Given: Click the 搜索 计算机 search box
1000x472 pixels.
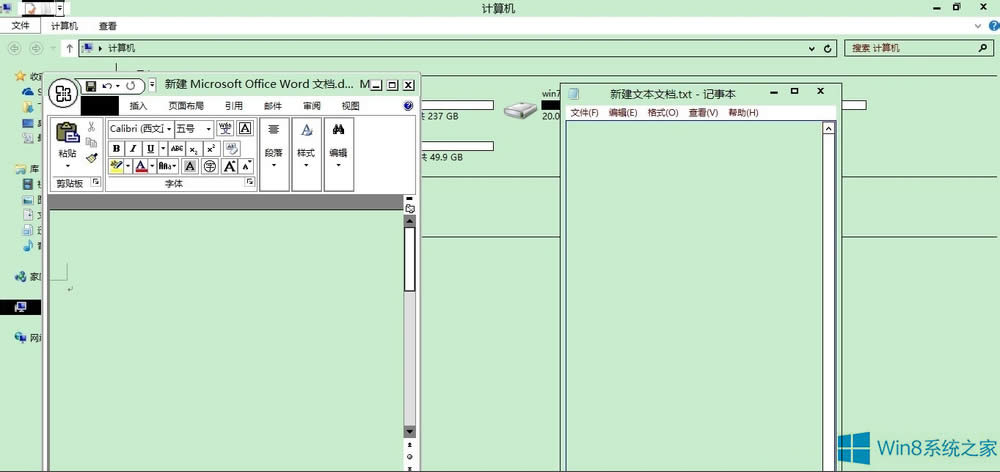Looking at the screenshot, I should pyautogui.click(x=910, y=48).
